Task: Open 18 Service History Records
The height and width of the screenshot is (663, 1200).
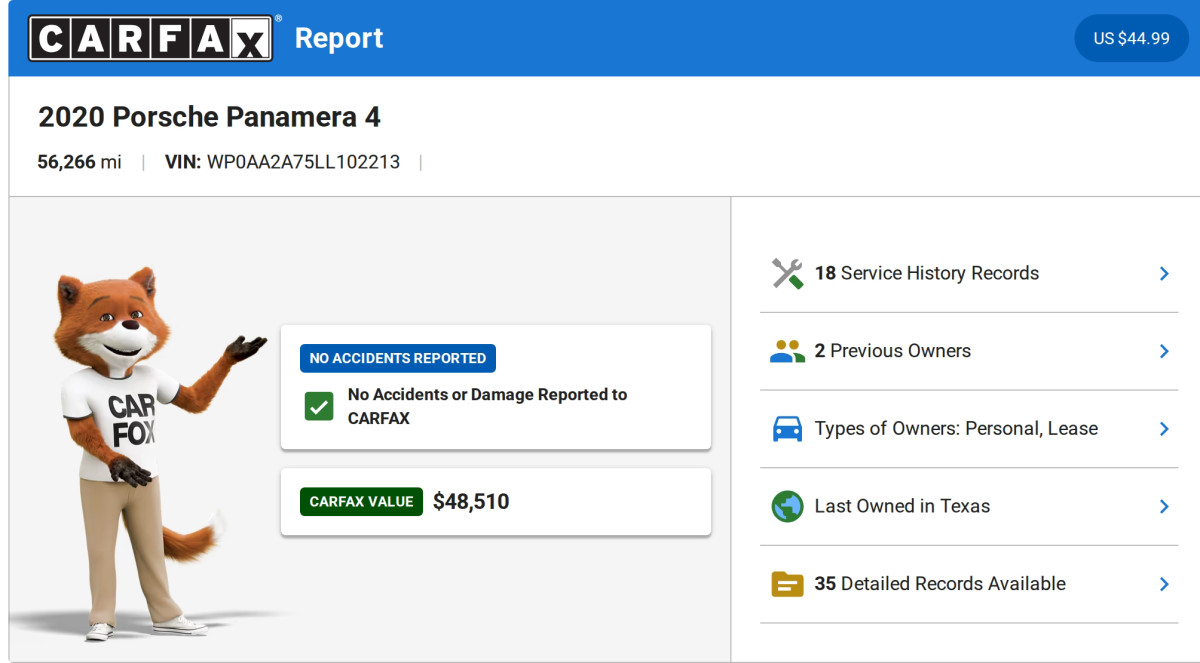Action: click(x=969, y=274)
